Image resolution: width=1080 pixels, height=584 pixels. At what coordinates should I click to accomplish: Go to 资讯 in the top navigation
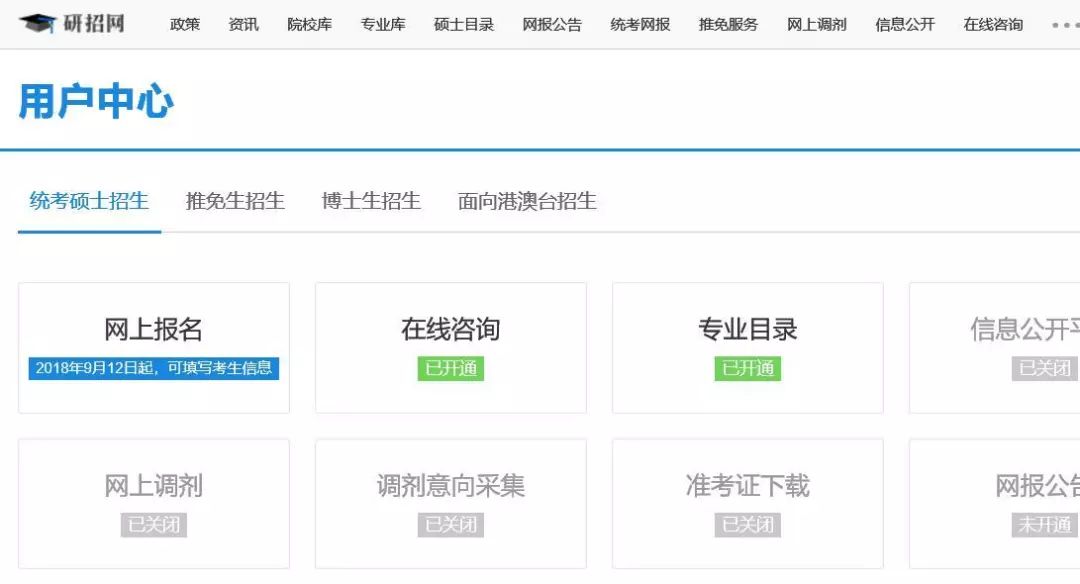pyautogui.click(x=243, y=25)
